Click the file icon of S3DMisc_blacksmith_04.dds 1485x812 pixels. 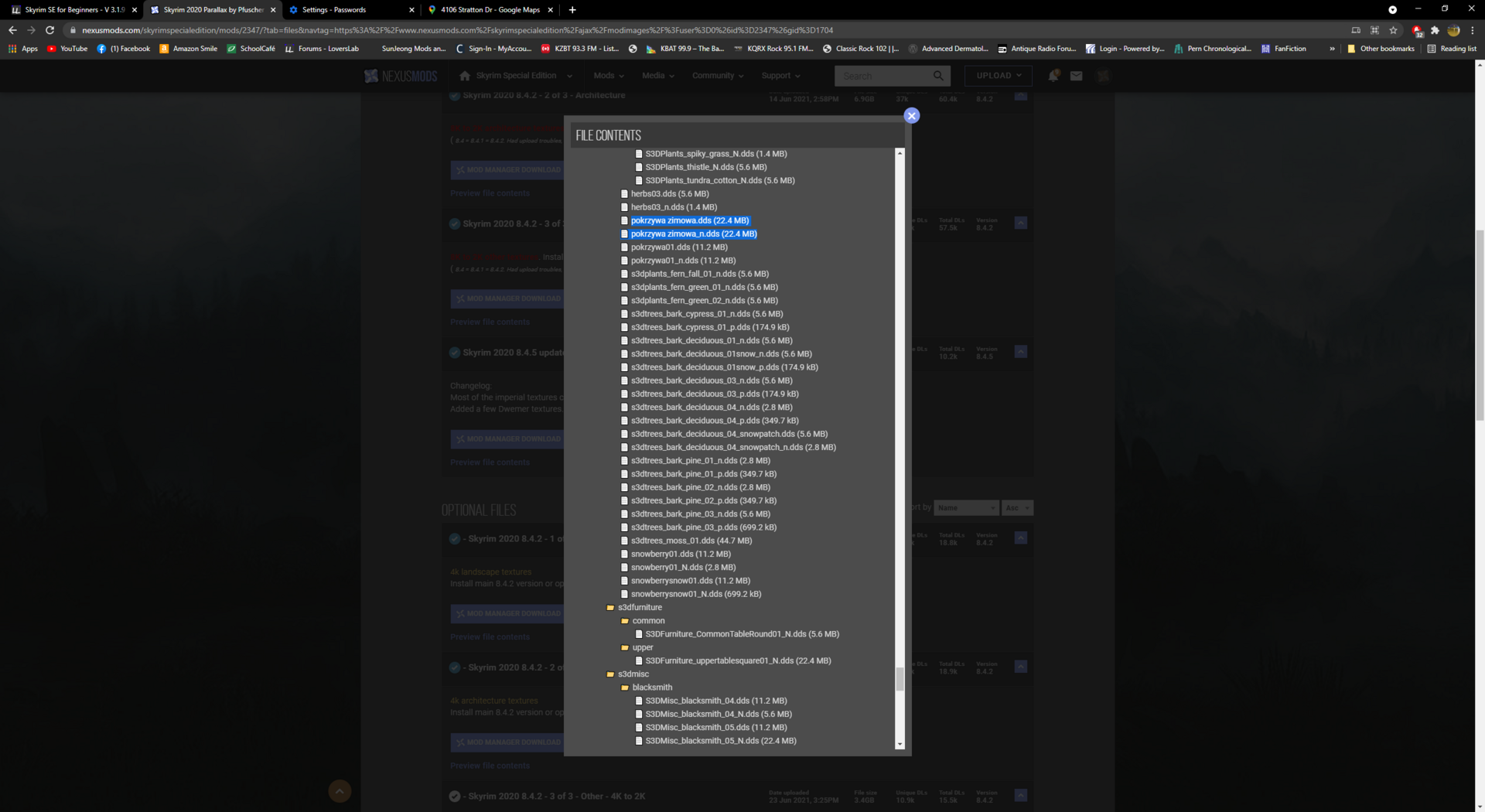[639, 701]
